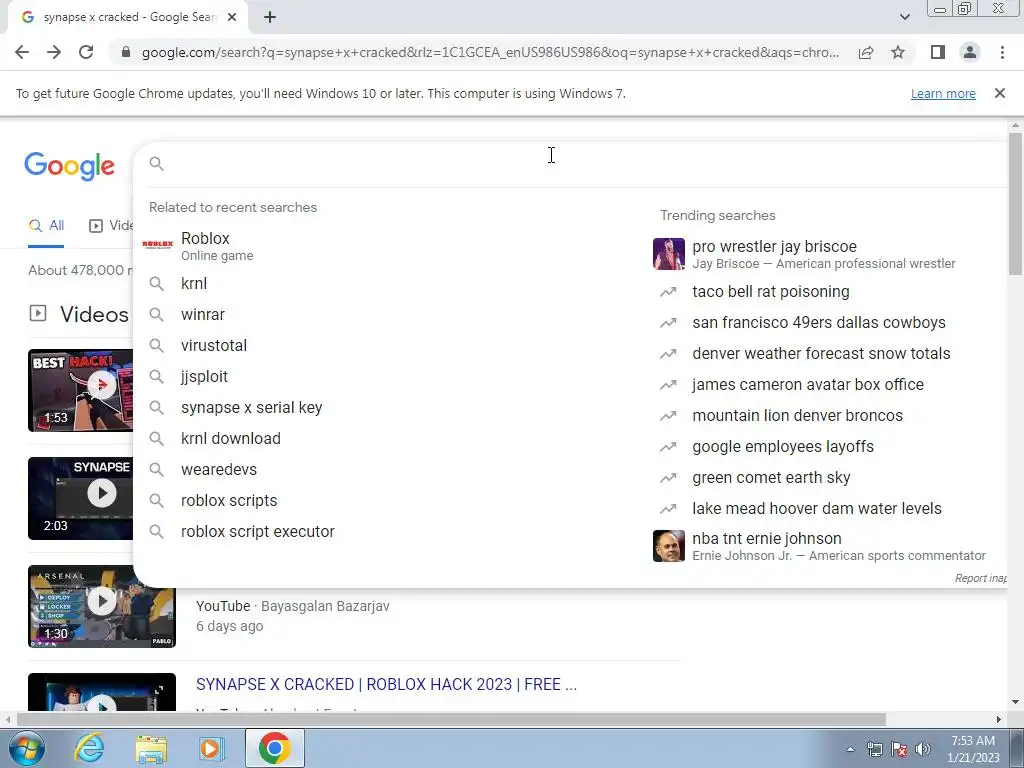1024x768 pixels.
Task: Open the Learn more link
Action: pos(943,93)
